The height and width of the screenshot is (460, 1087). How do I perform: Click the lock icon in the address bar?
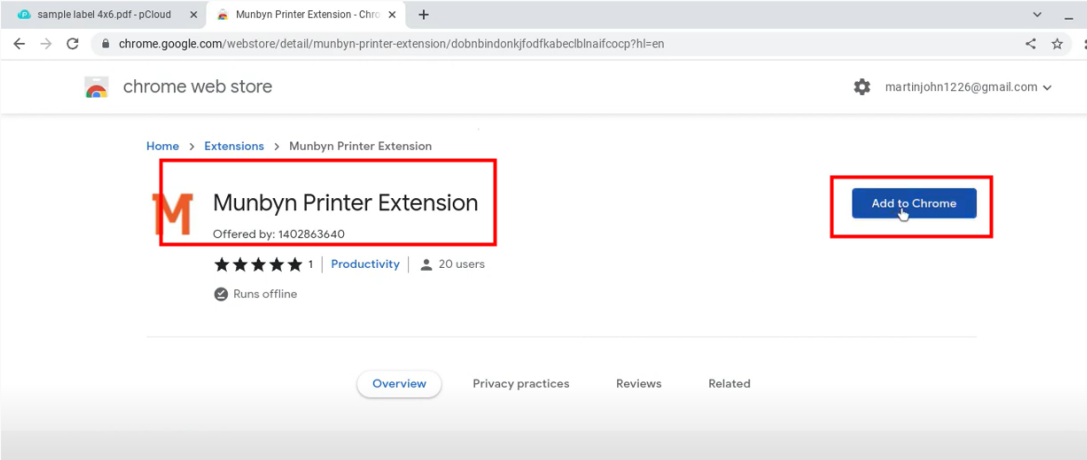105,44
